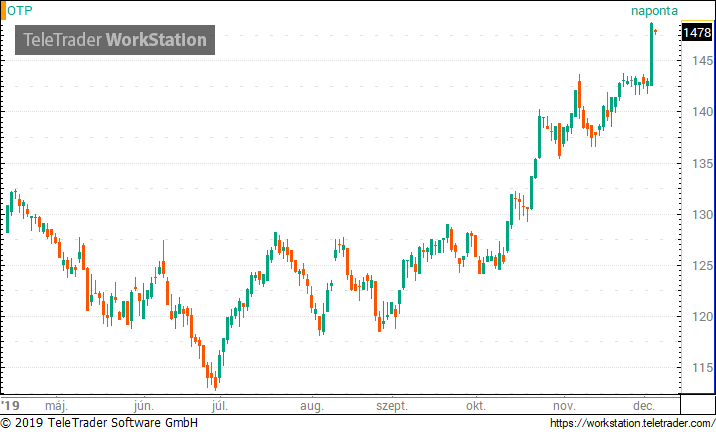
Task: Click the 2019 TeleTrader Software GmbH copyright
Action: 99,423
